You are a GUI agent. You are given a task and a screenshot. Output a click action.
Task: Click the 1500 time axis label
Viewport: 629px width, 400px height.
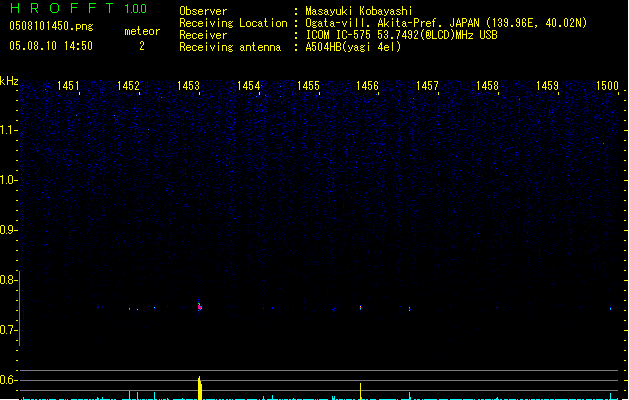607,85
